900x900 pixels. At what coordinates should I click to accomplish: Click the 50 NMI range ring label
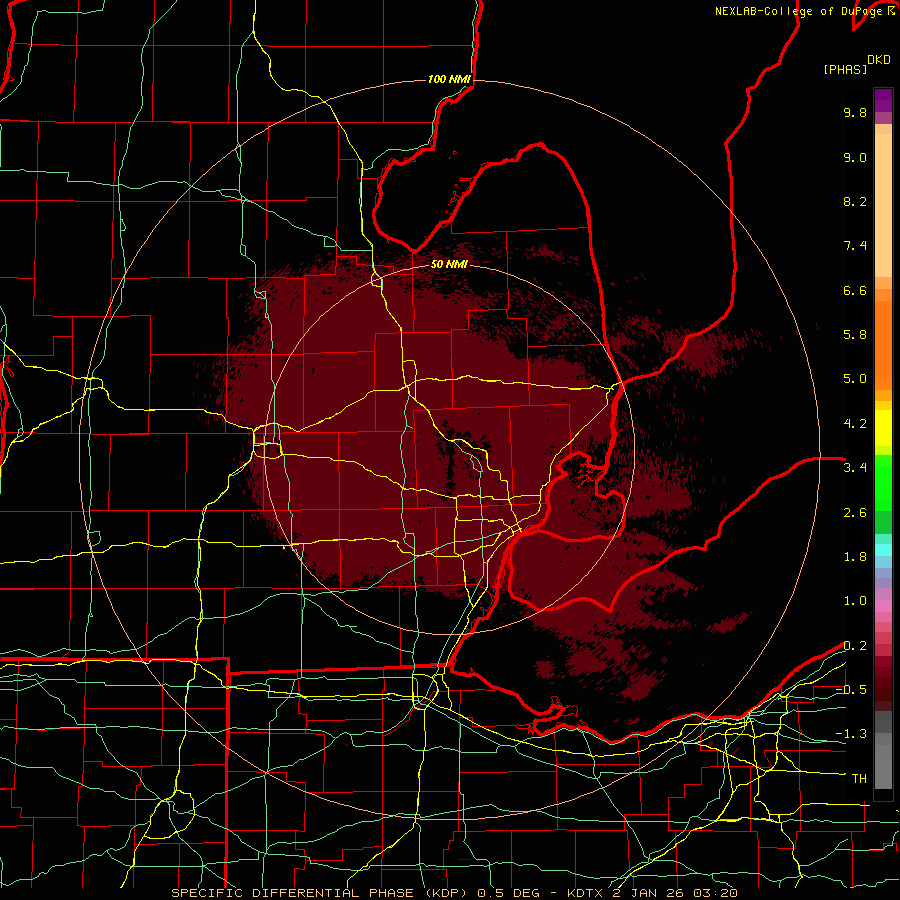[449, 265]
